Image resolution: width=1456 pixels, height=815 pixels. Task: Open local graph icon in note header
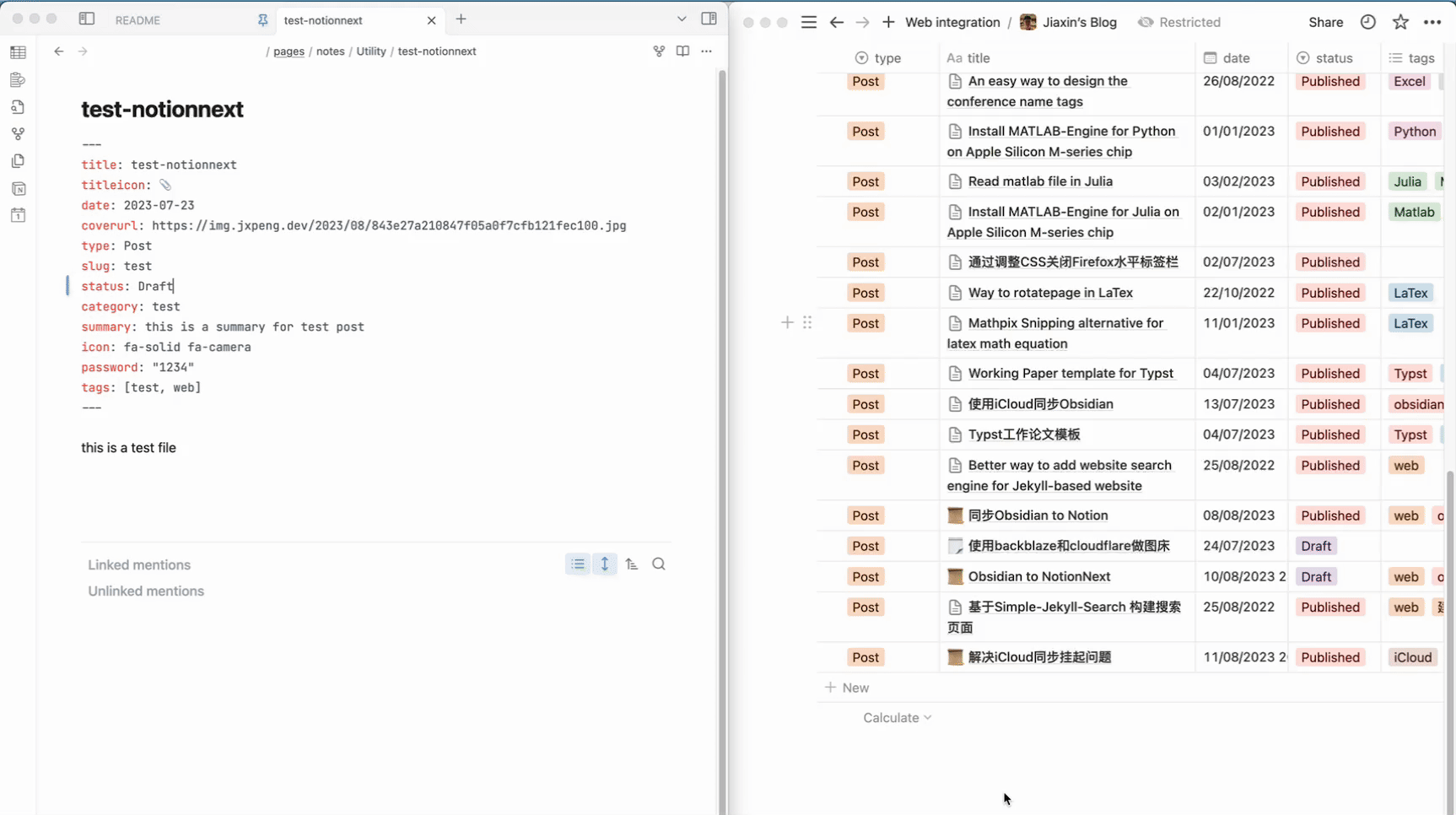click(x=659, y=51)
